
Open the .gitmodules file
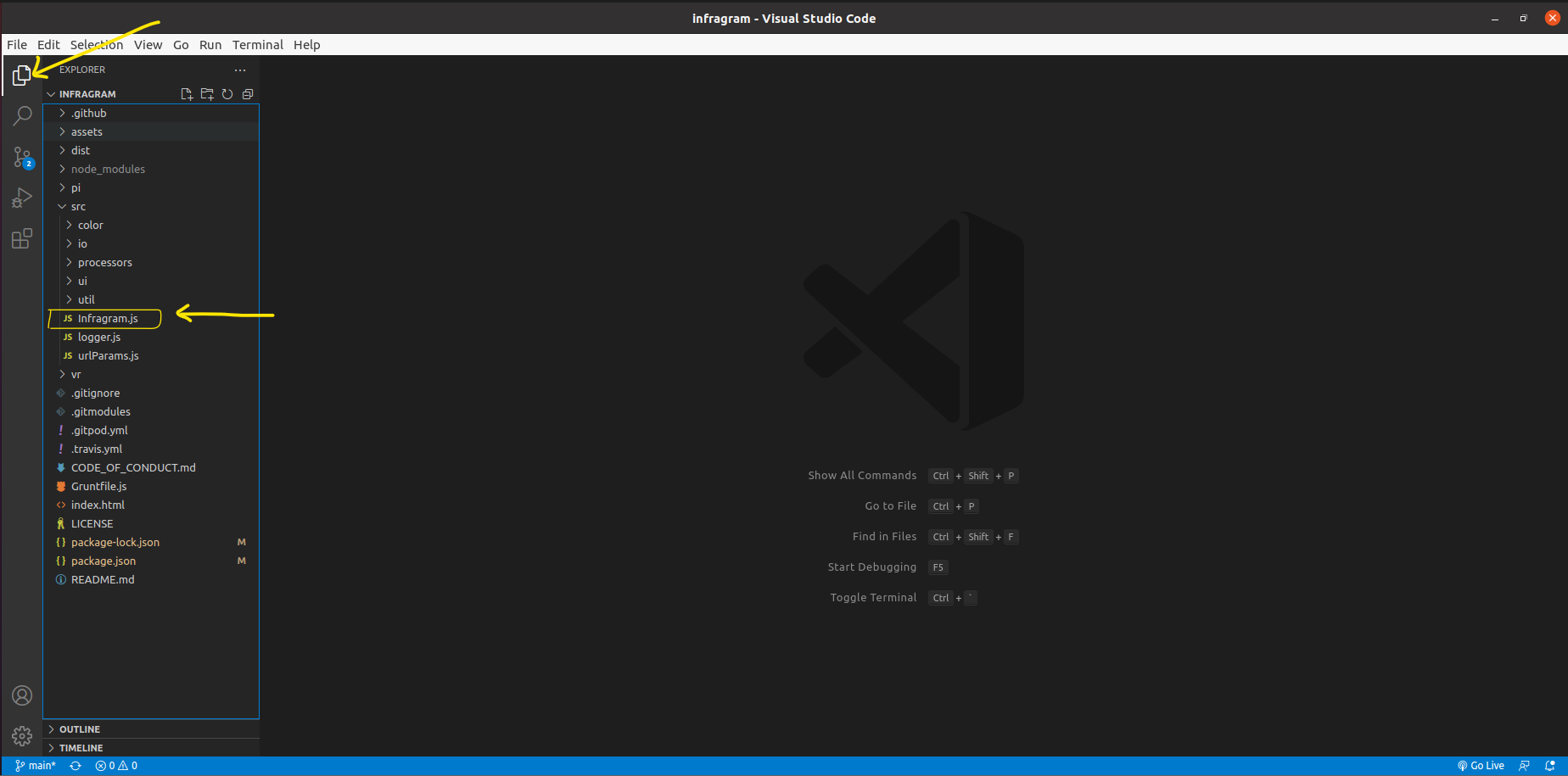pos(151,412)
